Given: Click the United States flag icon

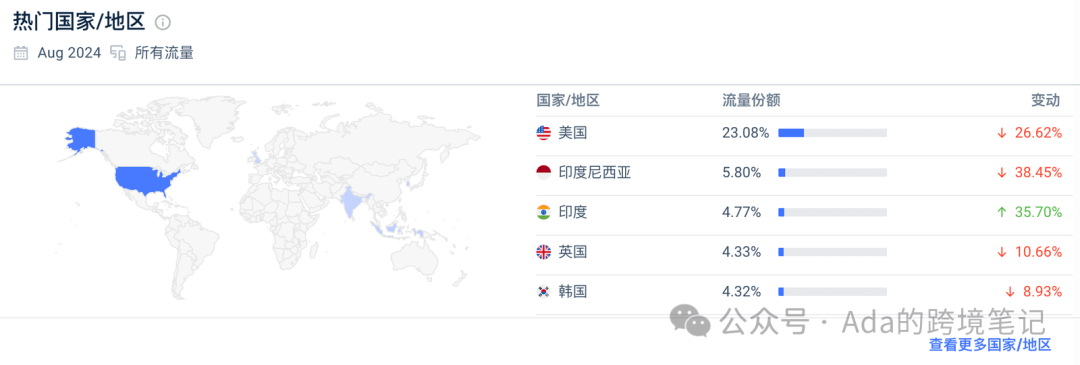Looking at the screenshot, I should point(543,133).
